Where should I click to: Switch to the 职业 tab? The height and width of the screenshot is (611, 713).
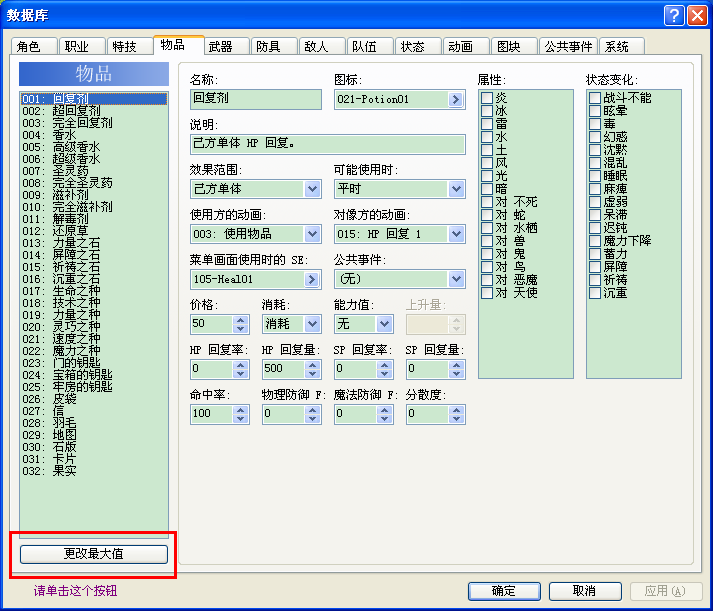coord(82,46)
